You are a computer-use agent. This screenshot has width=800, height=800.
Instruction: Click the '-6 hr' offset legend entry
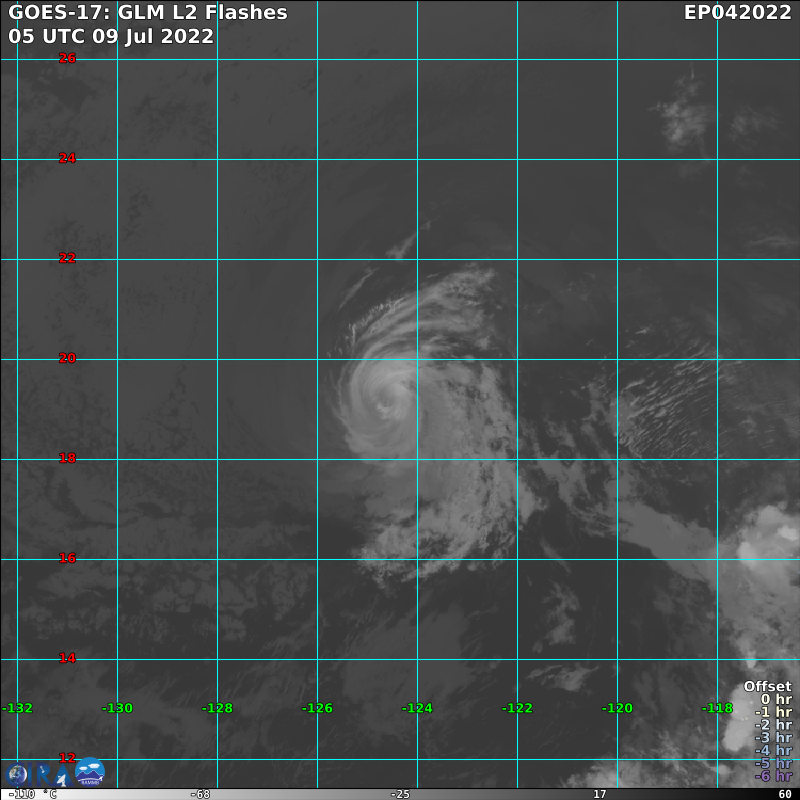click(x=773, y=776)
